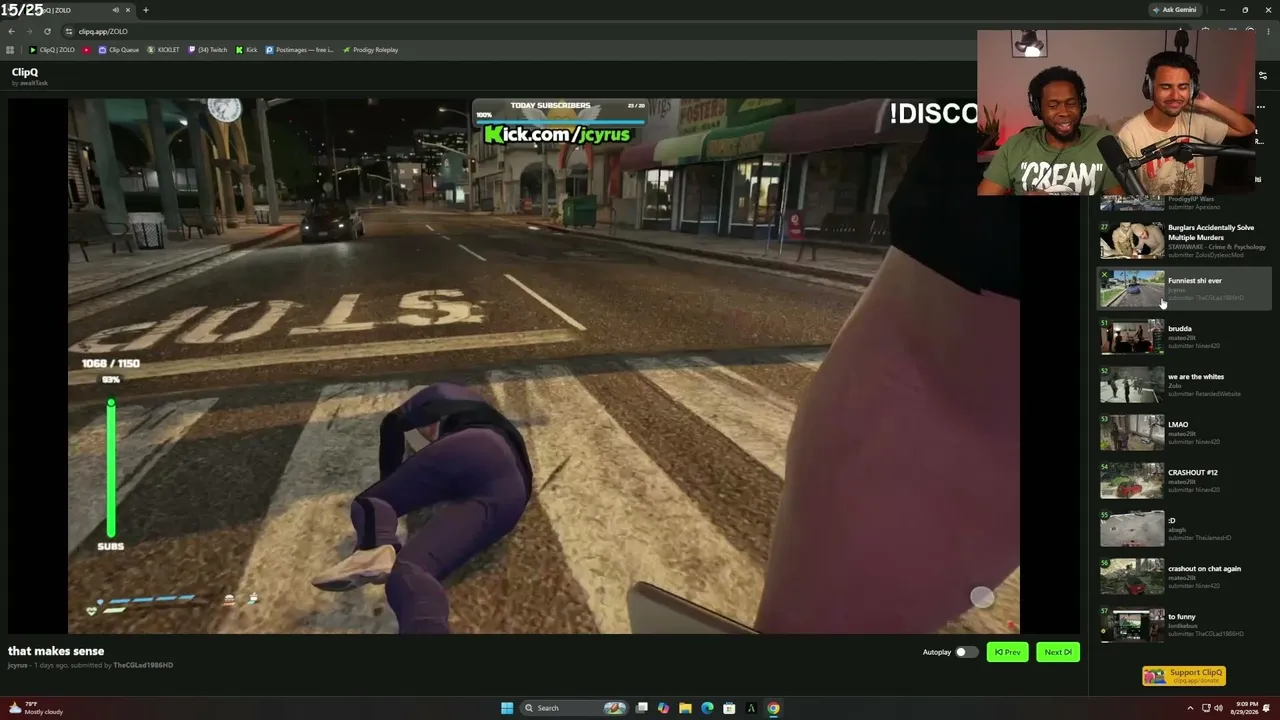Click the ClipQ logo title
This screenshot has width=1280, height=720.
25,72
